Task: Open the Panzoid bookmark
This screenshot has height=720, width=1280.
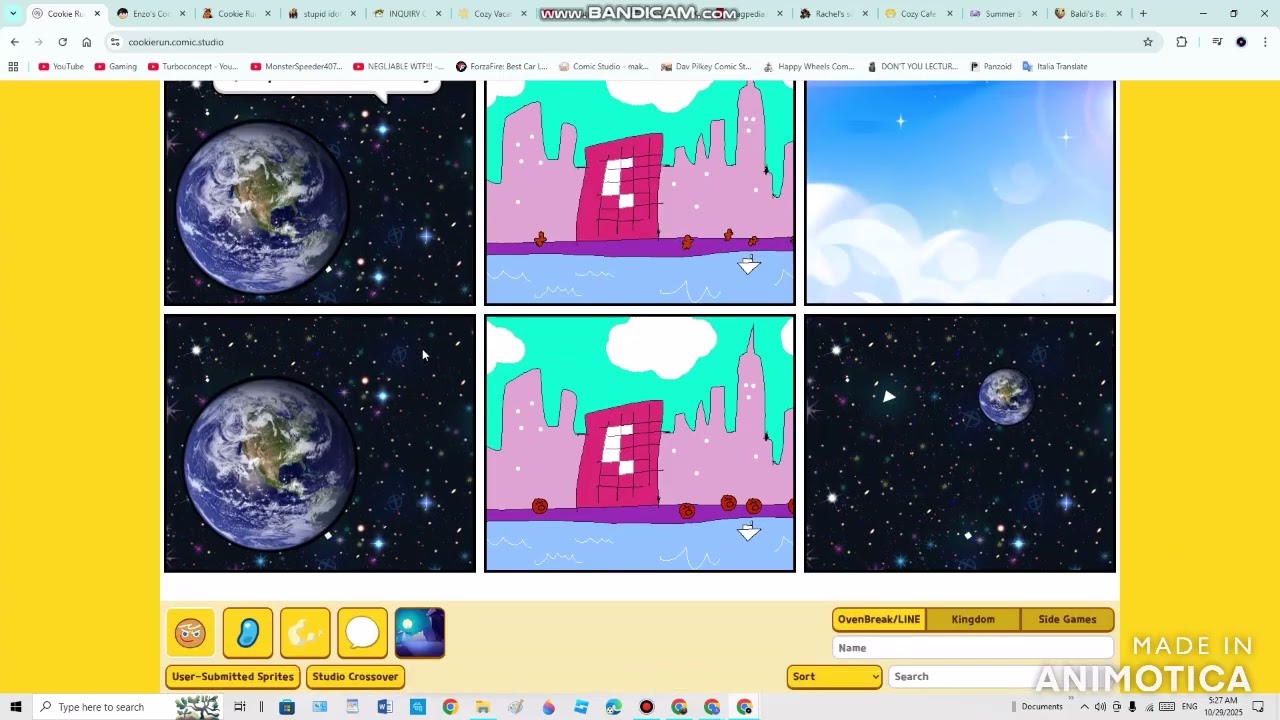Action: tap(990, 67)
